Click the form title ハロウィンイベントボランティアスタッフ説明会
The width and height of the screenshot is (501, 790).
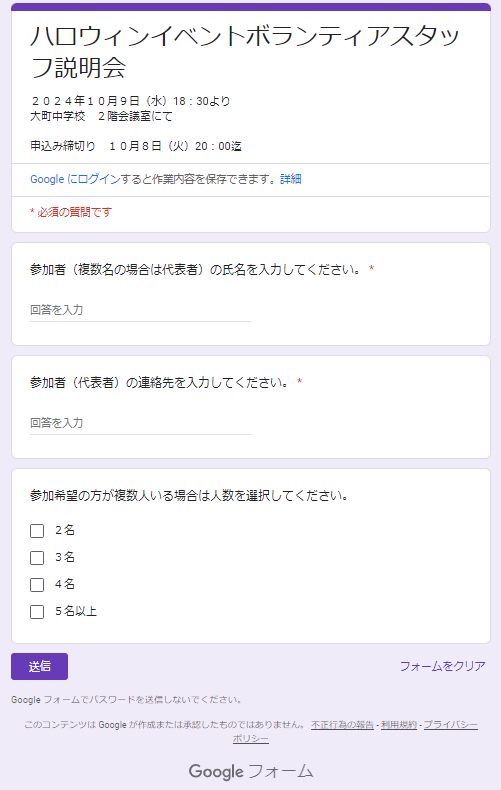point(245,51)
